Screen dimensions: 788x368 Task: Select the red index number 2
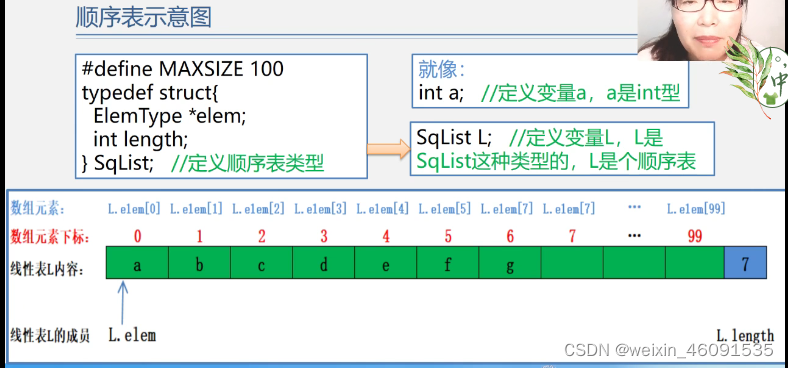coord(262,236)
